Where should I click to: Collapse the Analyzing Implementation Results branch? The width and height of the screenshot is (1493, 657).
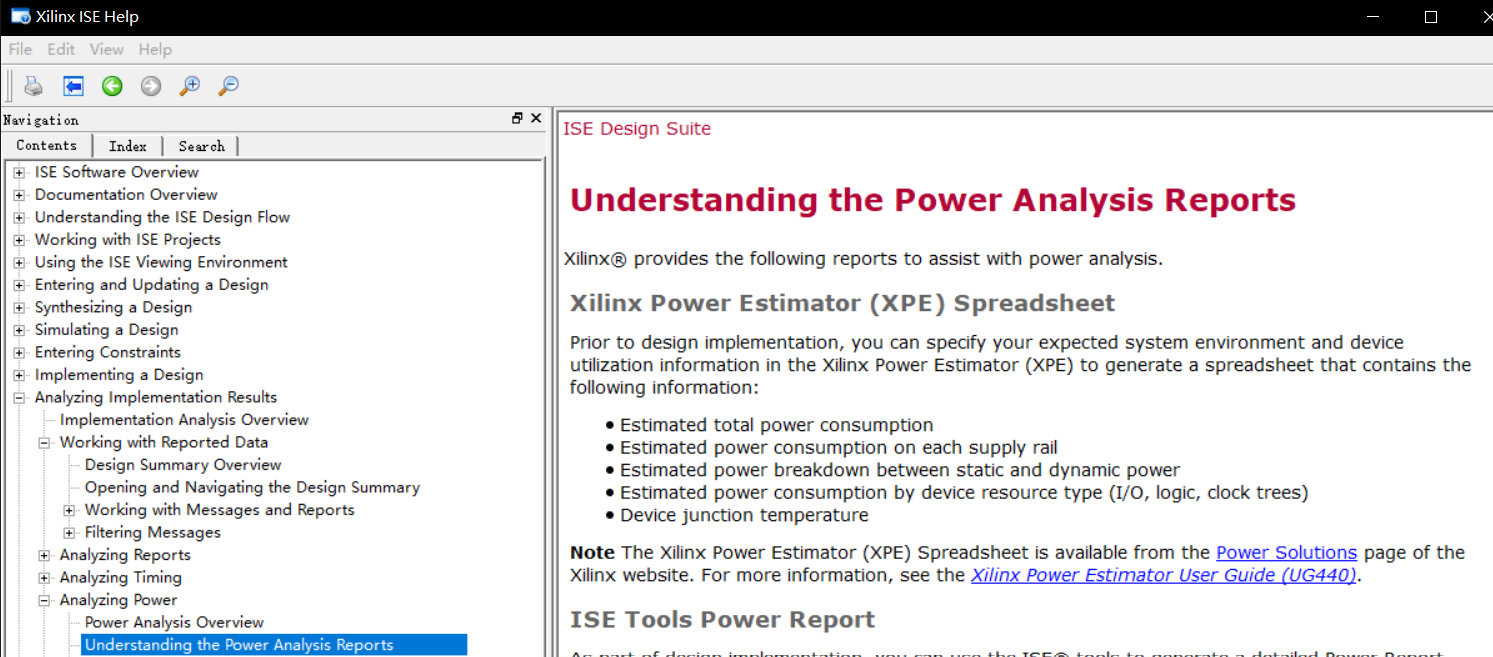click(18, 397)
